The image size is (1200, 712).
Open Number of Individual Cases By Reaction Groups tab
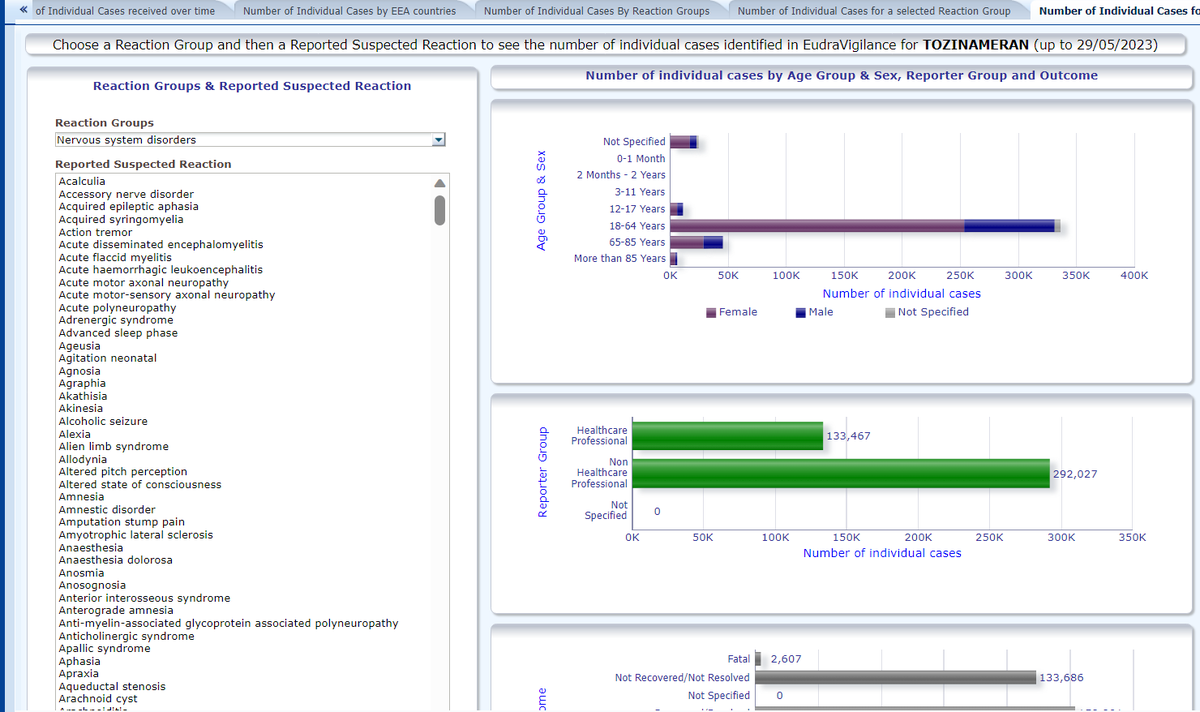[x=596, y=11]
